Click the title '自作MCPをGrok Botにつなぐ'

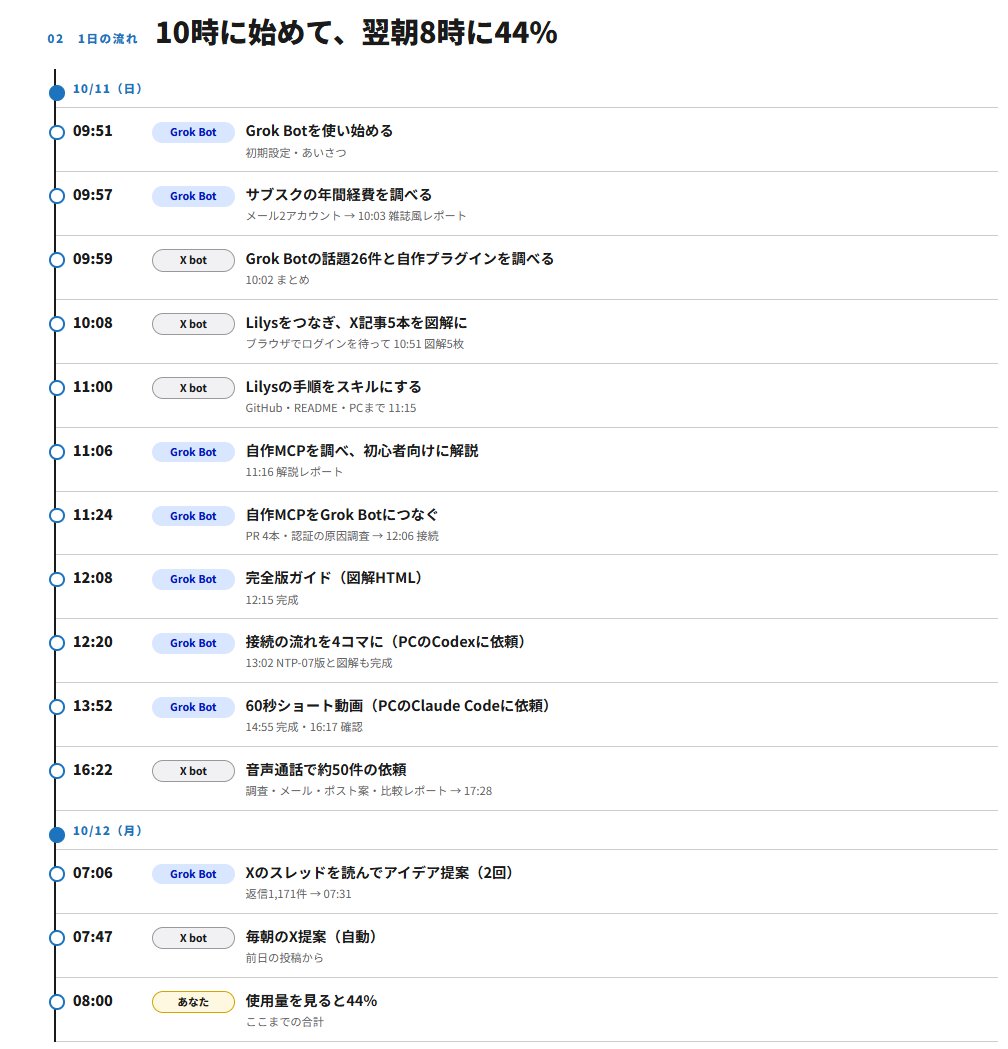click(342, 514)
